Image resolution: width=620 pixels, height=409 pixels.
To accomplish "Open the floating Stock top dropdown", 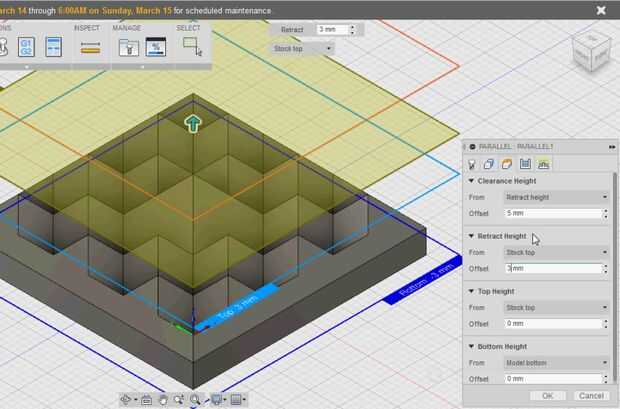I will tap(302, 48).
